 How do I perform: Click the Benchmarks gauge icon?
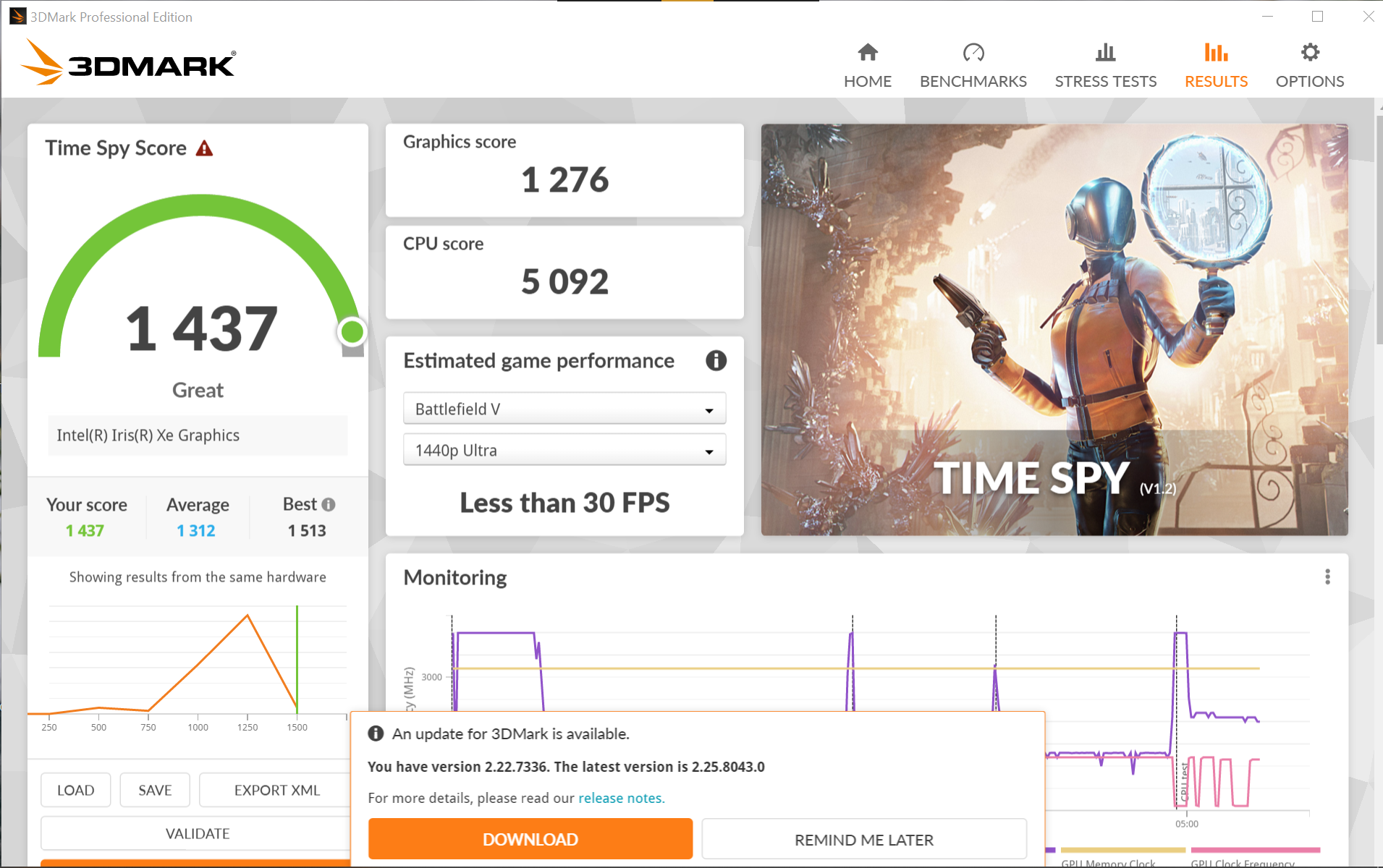(x=973, y=52)
